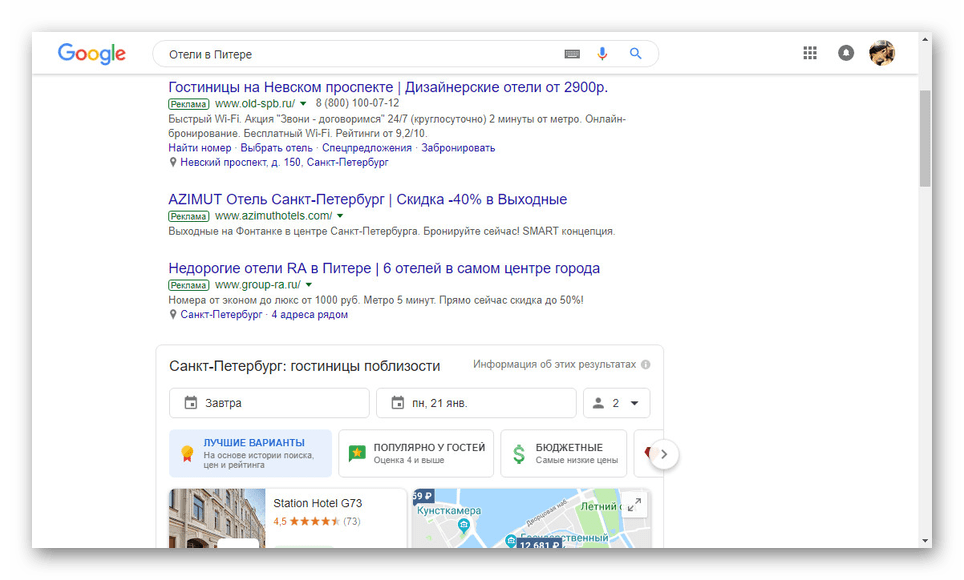Screen dimensions: 964x580
Task: Click the 12 681 ₽ price marker on map
Action: point(540,544)
